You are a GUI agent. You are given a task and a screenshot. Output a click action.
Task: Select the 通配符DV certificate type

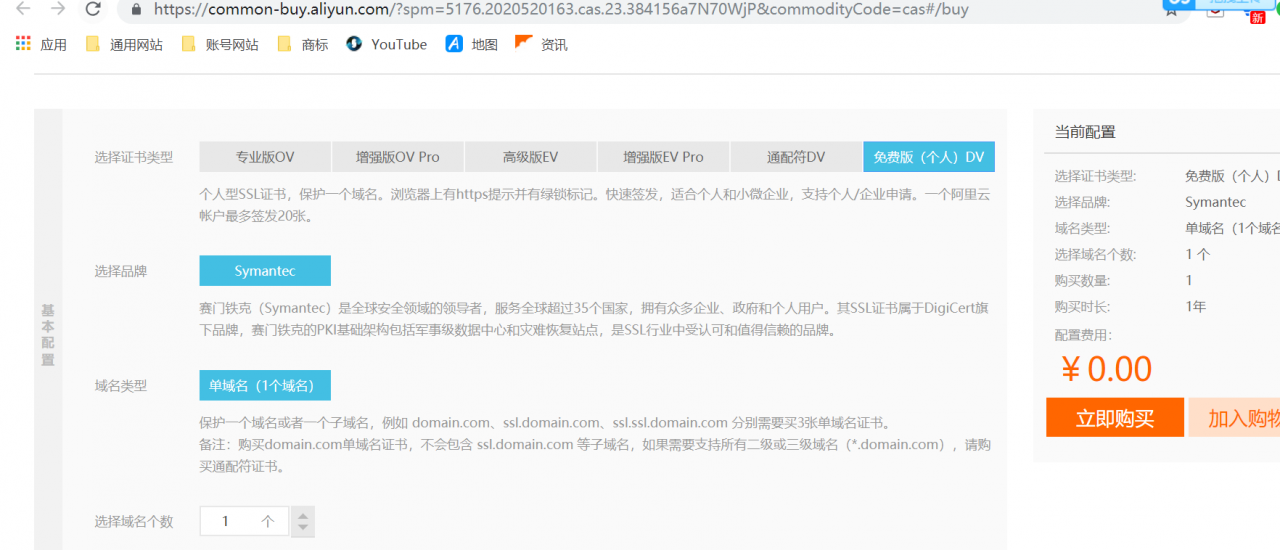796,157
